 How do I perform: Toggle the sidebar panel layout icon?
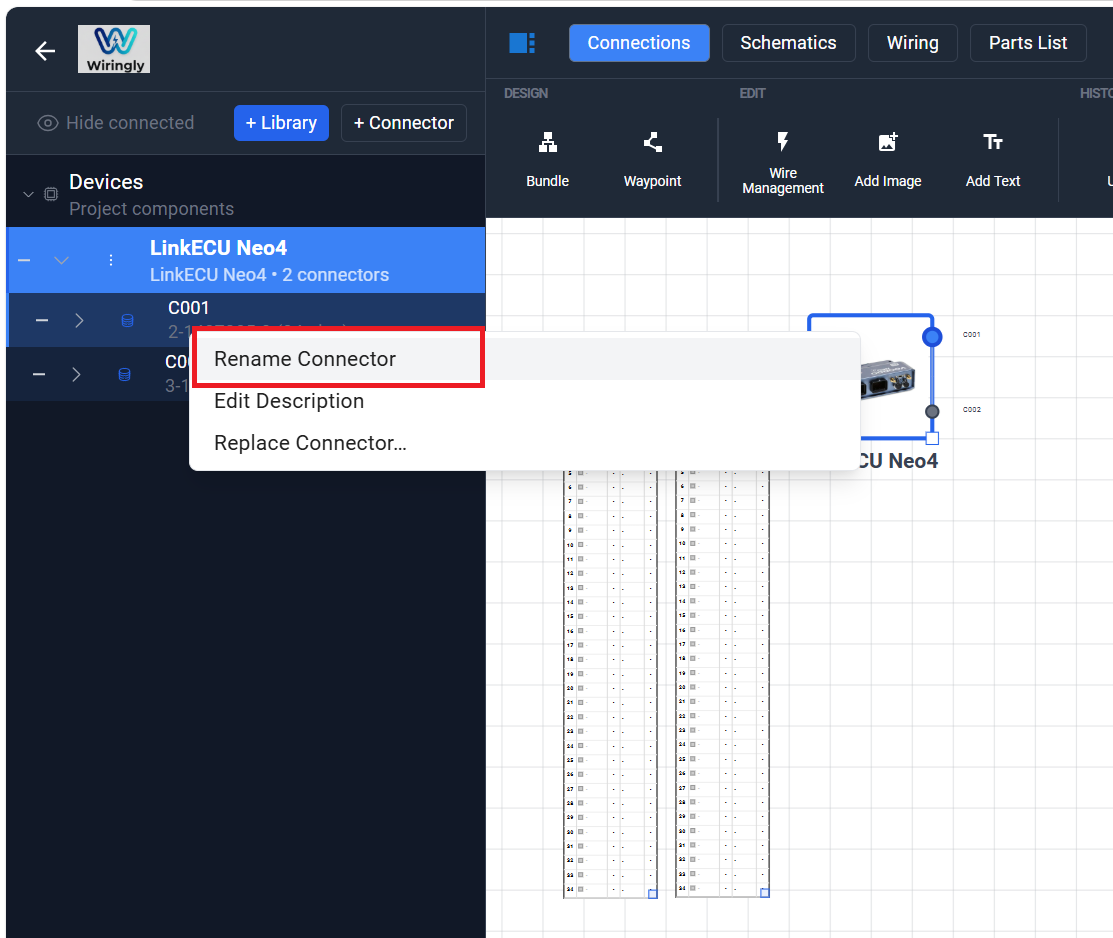point(522,43)
